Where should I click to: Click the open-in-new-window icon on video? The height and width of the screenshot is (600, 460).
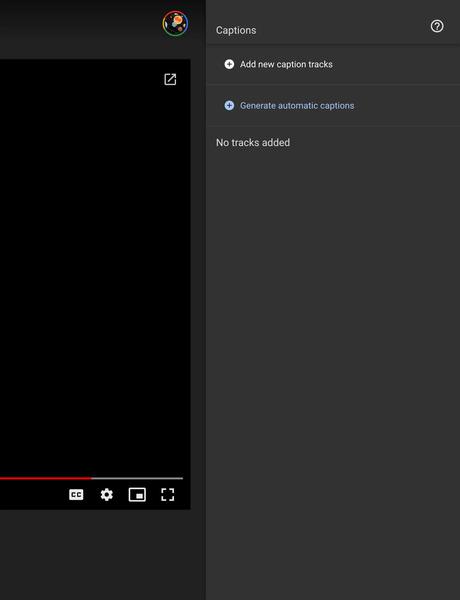click(x=170, y=79)
